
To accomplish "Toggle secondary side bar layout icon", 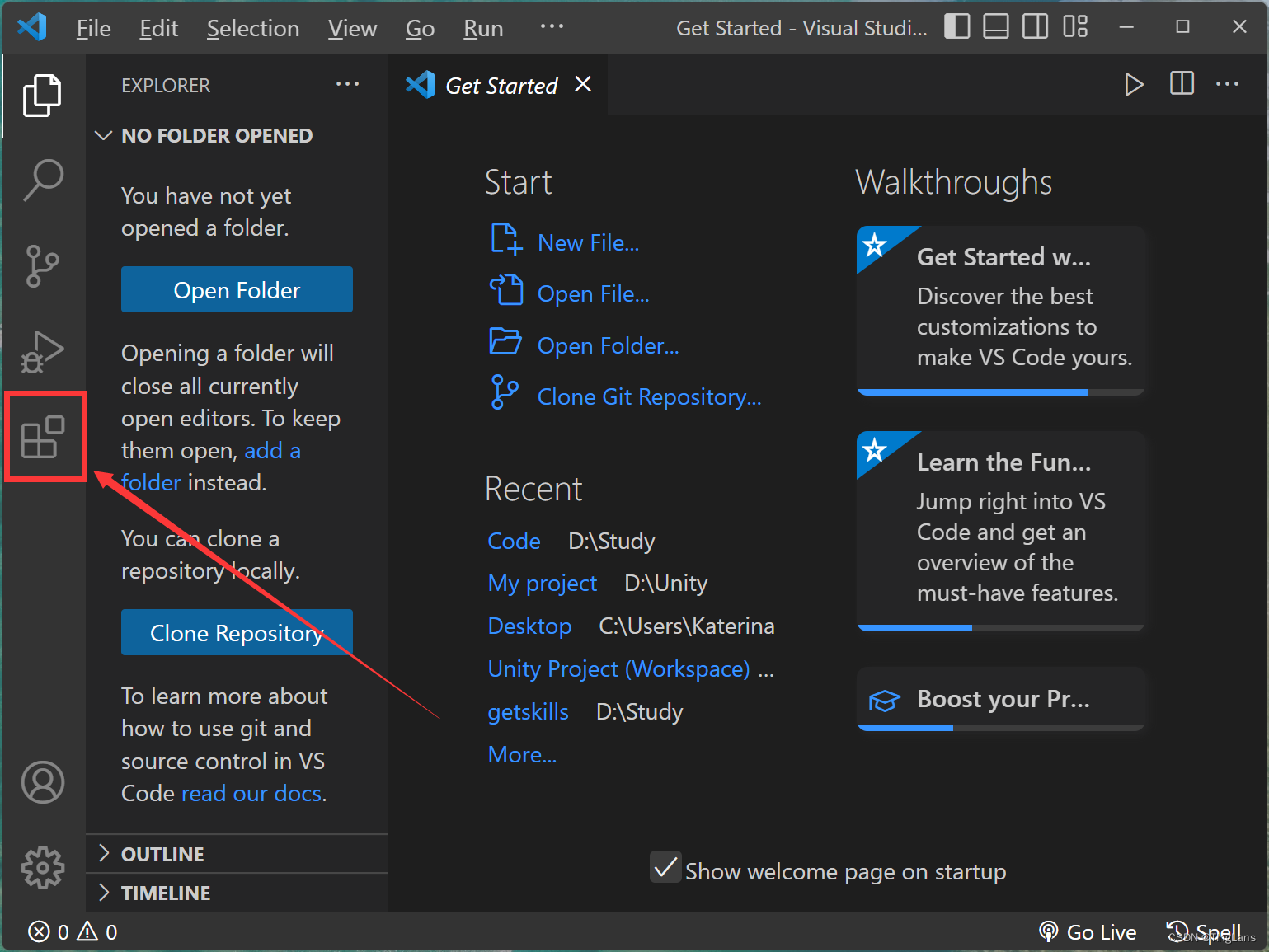I will coord(1036,26).
